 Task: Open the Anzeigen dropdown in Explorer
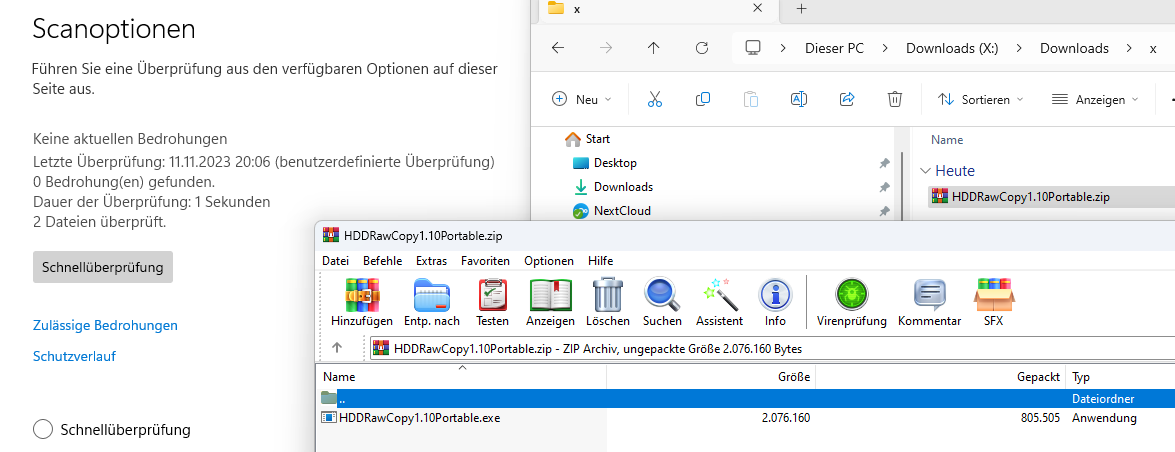1095,99
